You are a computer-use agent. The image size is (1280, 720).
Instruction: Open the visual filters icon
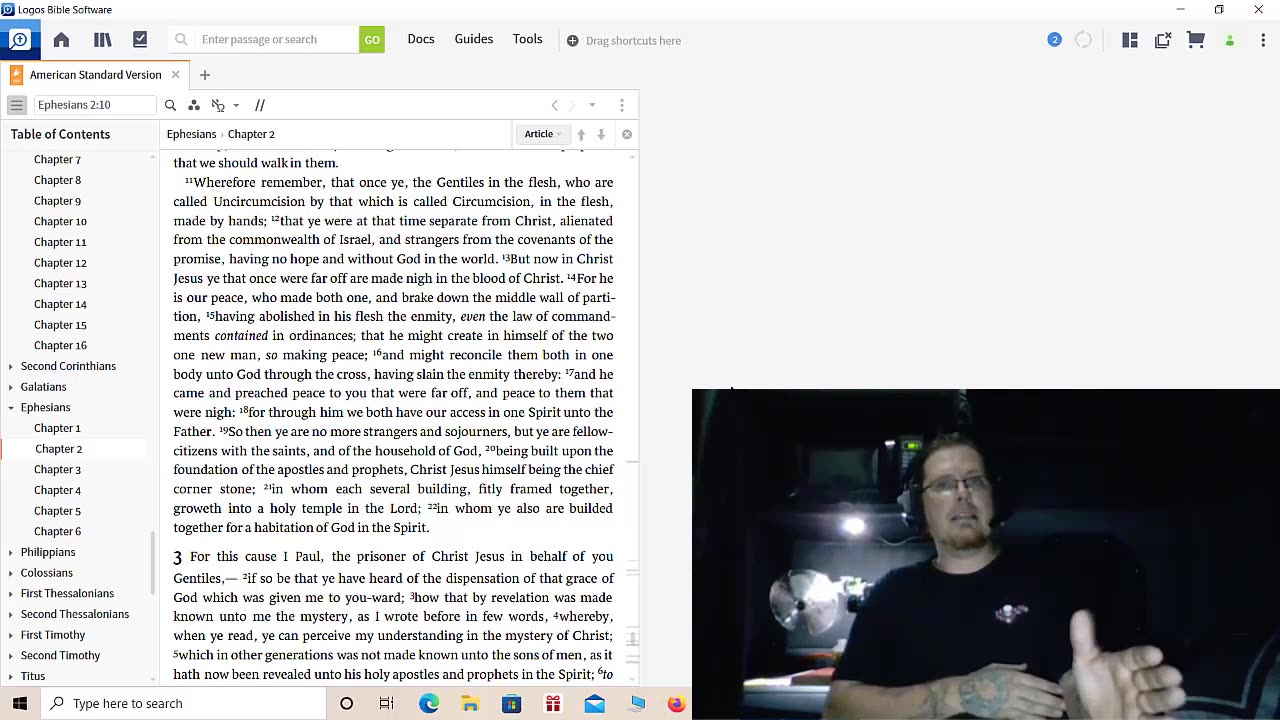(x=194, y=105)
